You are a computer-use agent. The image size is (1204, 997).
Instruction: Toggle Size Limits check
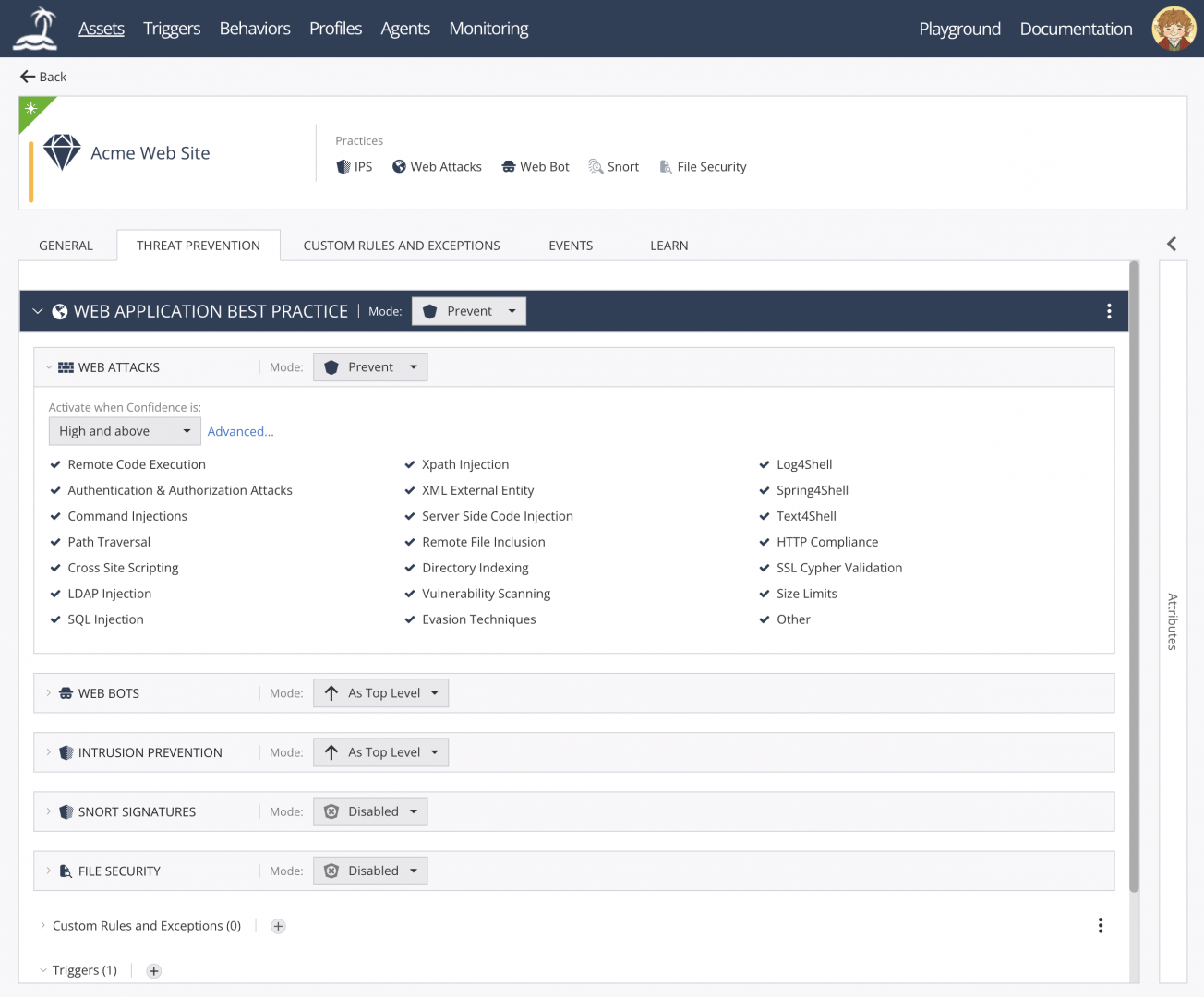pyautogui.click(x=765, y=594)
